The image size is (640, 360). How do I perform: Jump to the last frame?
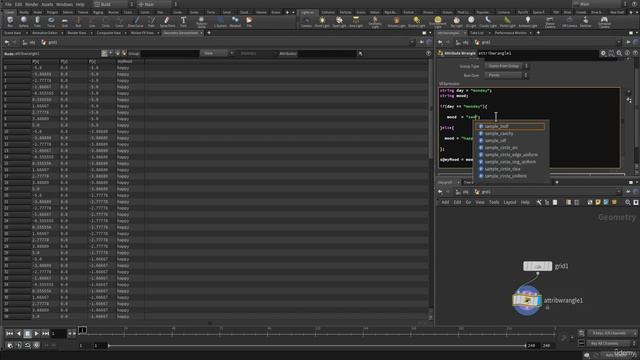(45, 333)
